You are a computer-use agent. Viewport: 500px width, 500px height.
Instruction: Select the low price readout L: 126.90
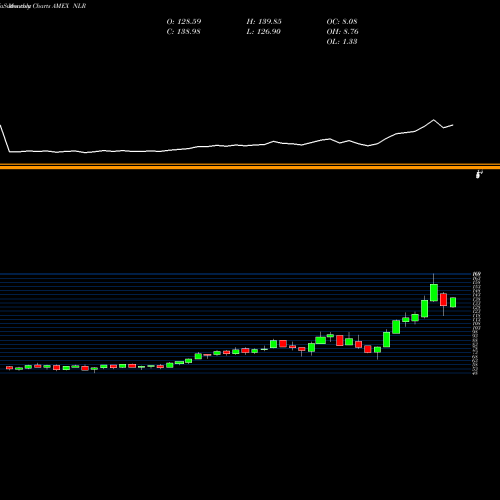coord(263,32)
